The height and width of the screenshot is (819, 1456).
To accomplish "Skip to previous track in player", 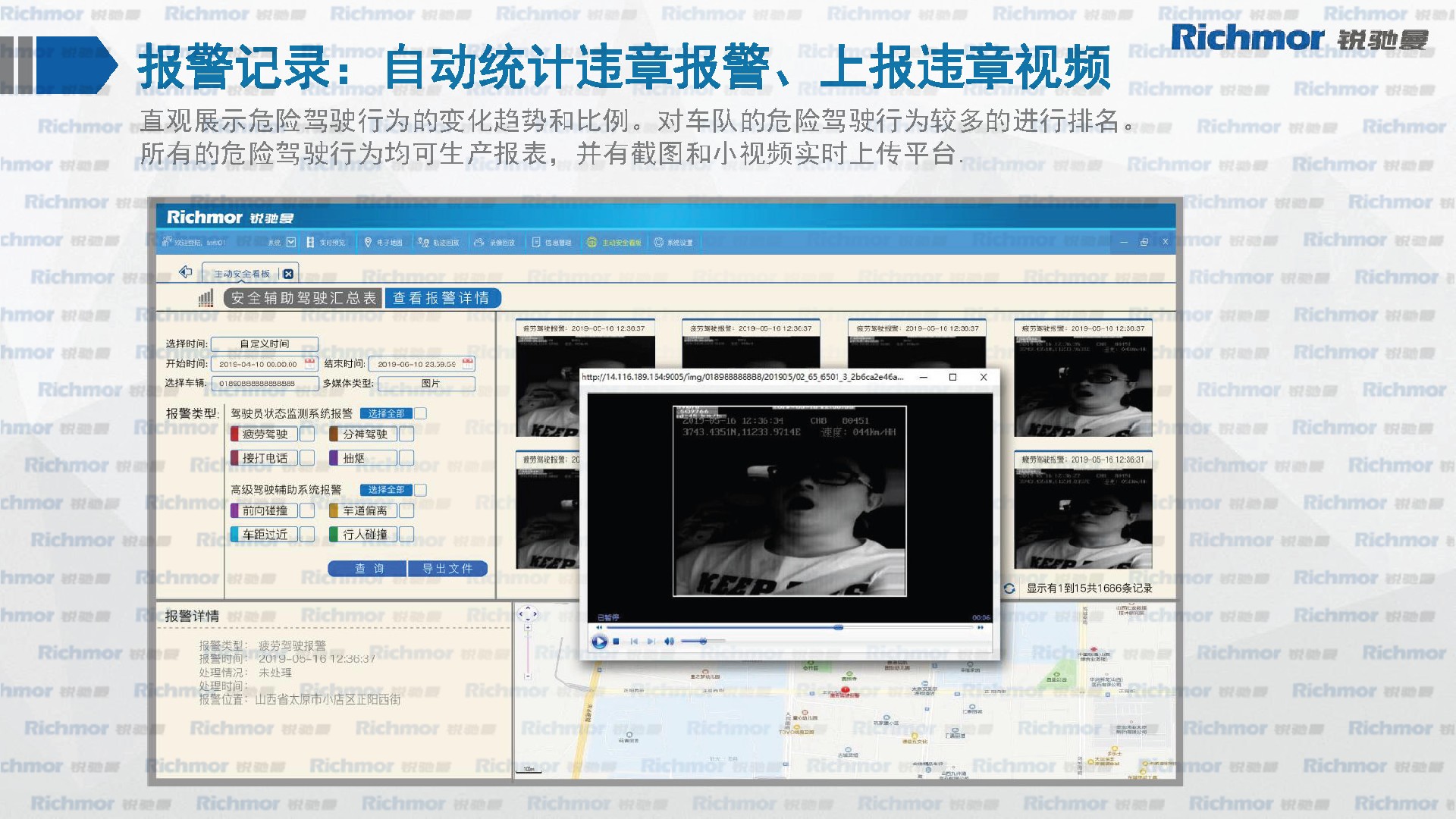I will pyautogui.click(x=634, y=642).
